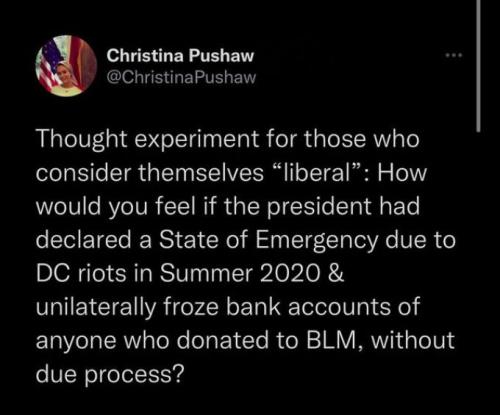
Task: Click the text "DC riots" in the tweet
Action: [x=81, y=273]
